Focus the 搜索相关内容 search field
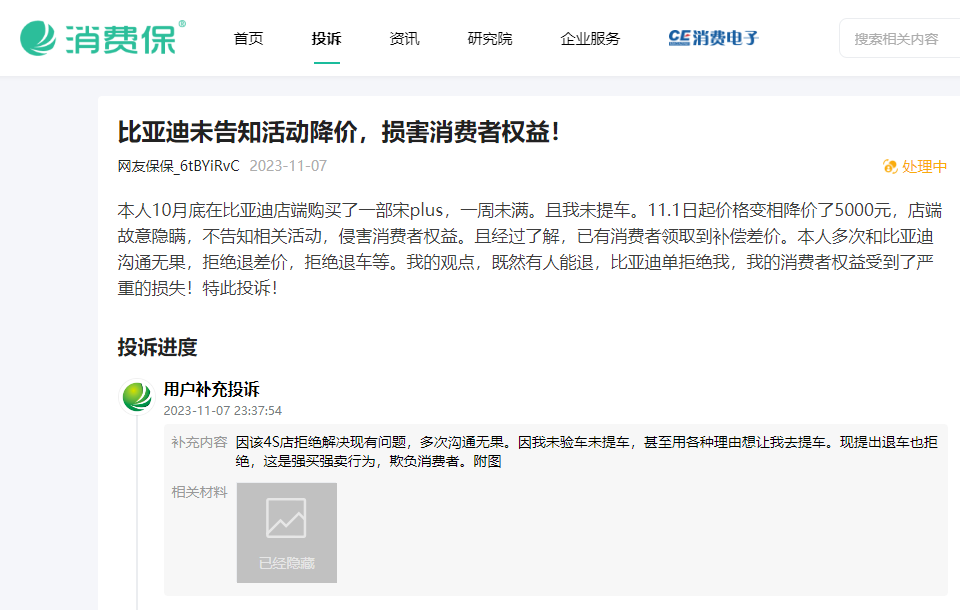 click(899, 39)
